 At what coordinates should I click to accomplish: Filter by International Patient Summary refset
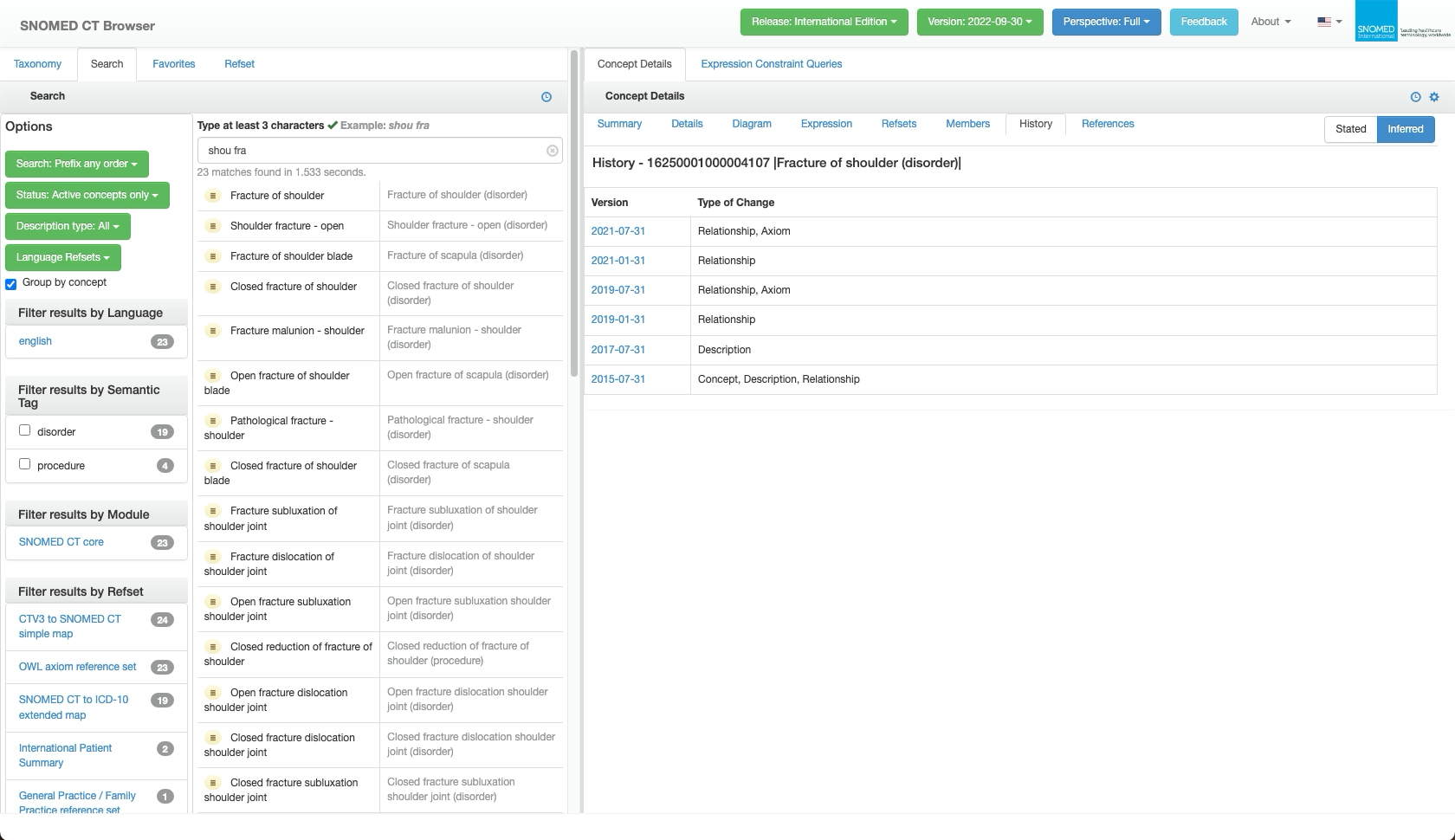pyautogui.click(x=65, y=755)
